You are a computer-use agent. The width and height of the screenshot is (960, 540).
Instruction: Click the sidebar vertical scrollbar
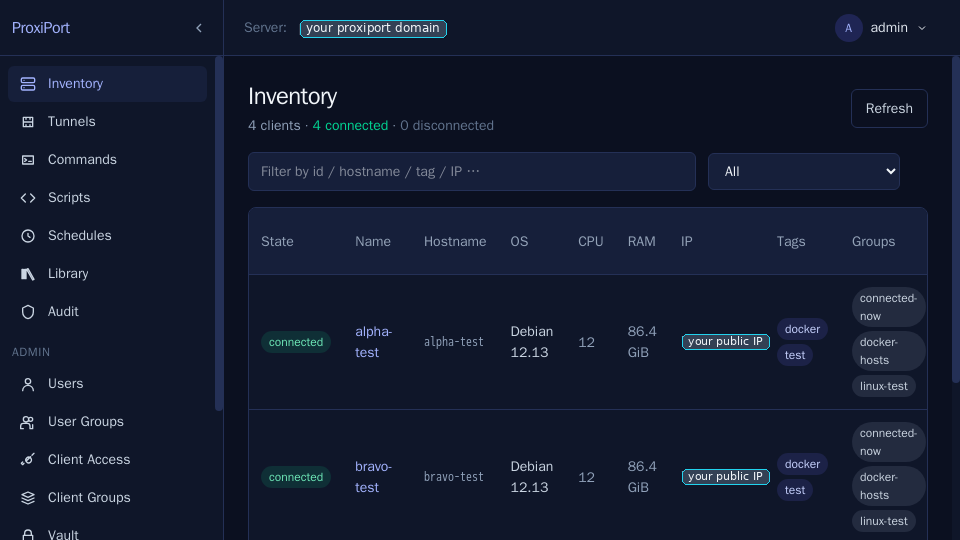[219, 233]
